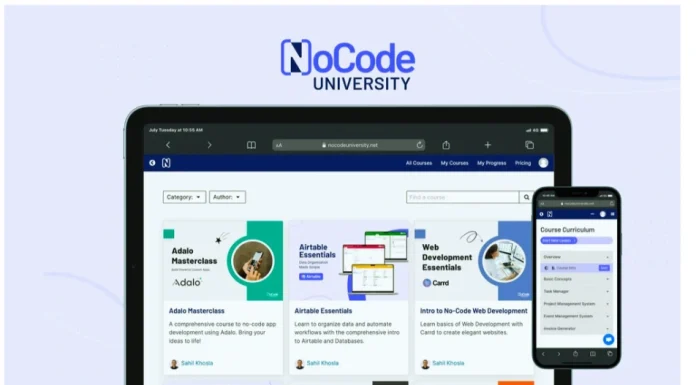Tap the blue button on phone progress bar
The width and height of the screenshot is (696, 385).
(559, 241)
